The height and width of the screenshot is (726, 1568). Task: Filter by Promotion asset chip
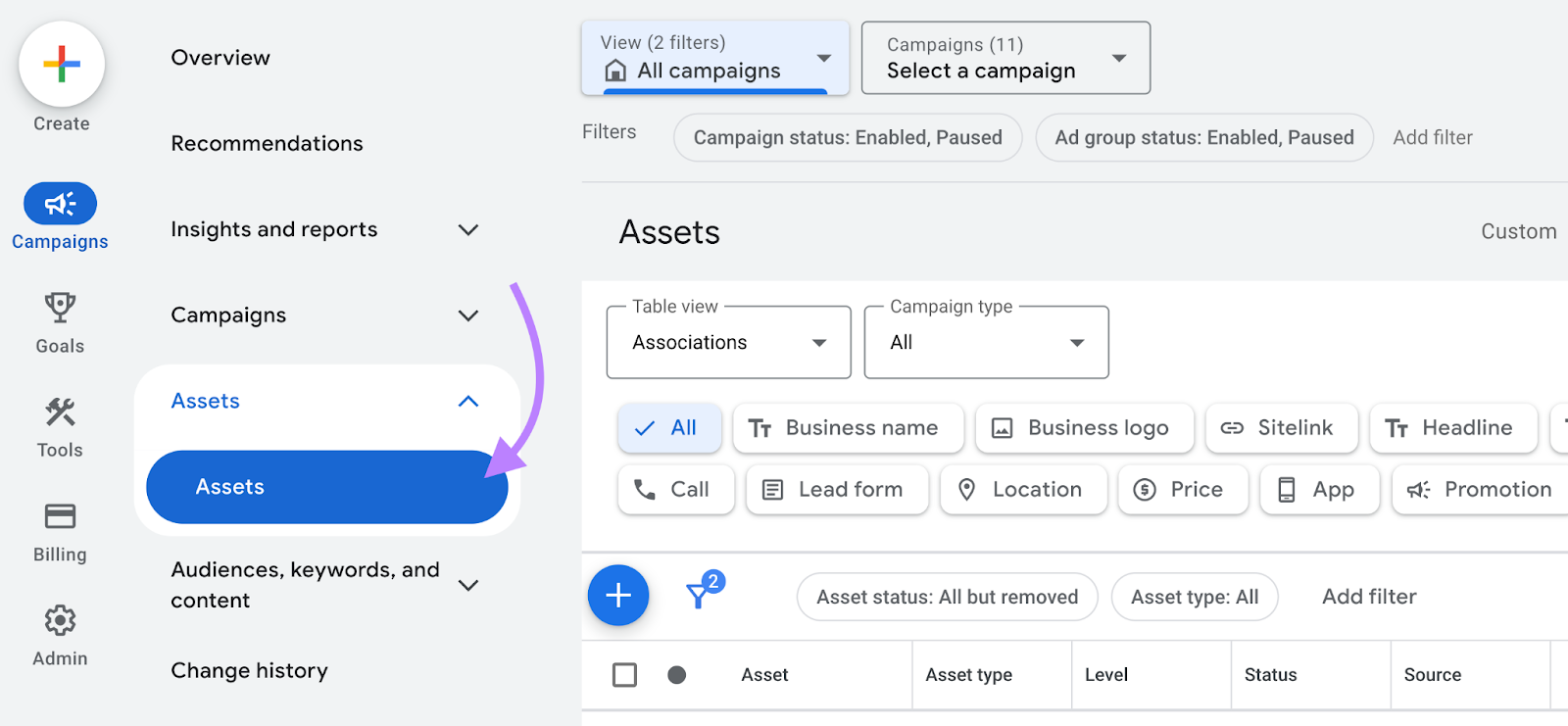[x=1480, y=490]
